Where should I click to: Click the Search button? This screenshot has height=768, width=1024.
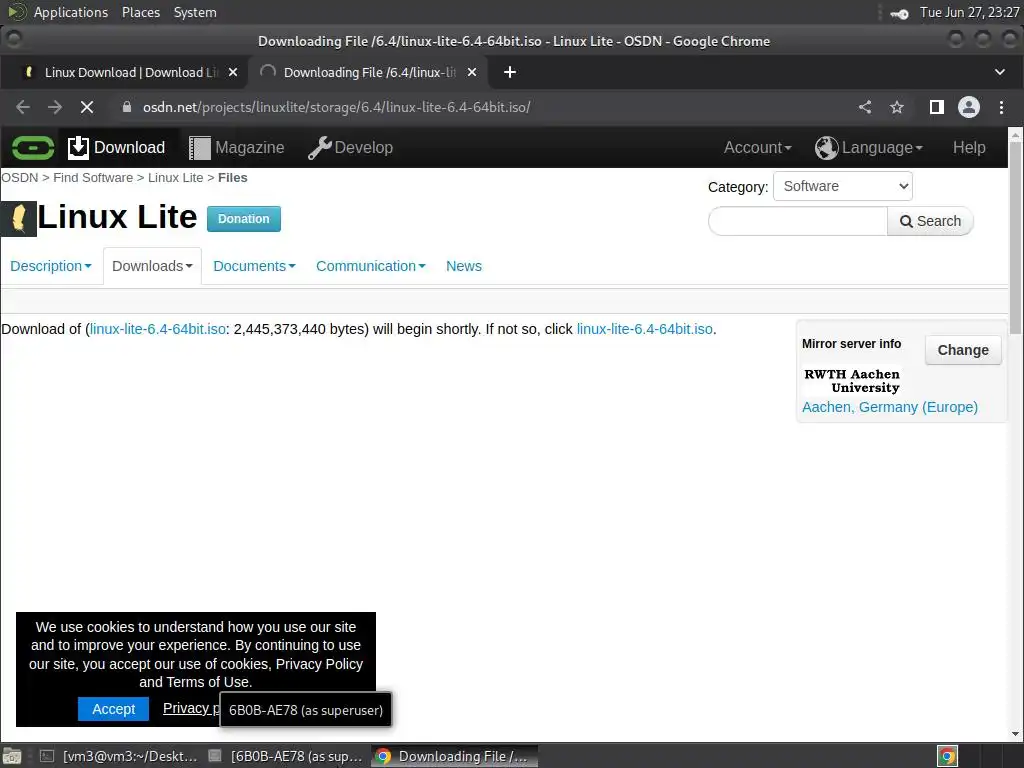[x=930, y=221]
